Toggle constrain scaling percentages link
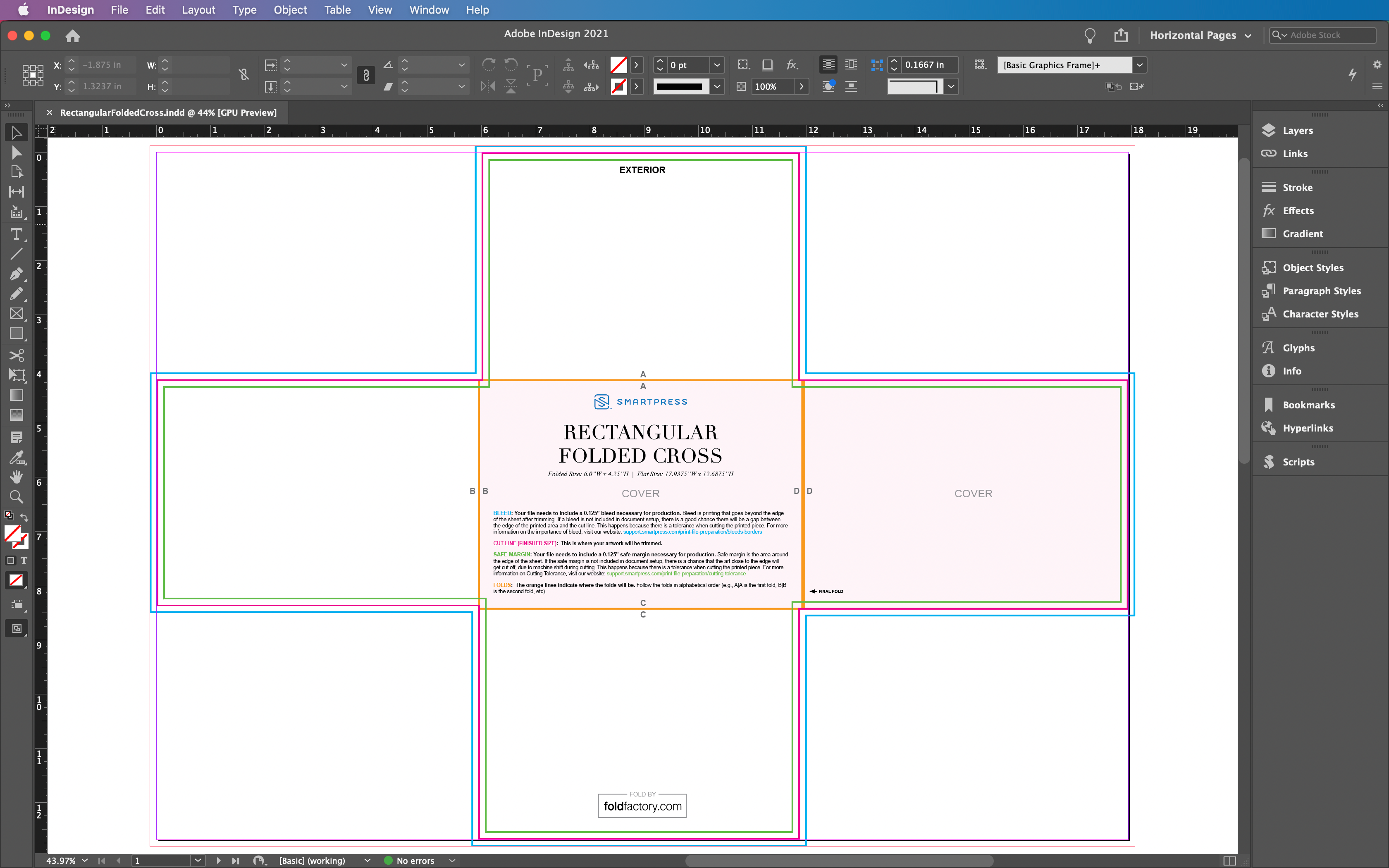Viewport: 1389px width, 868px height. [366, 75]
